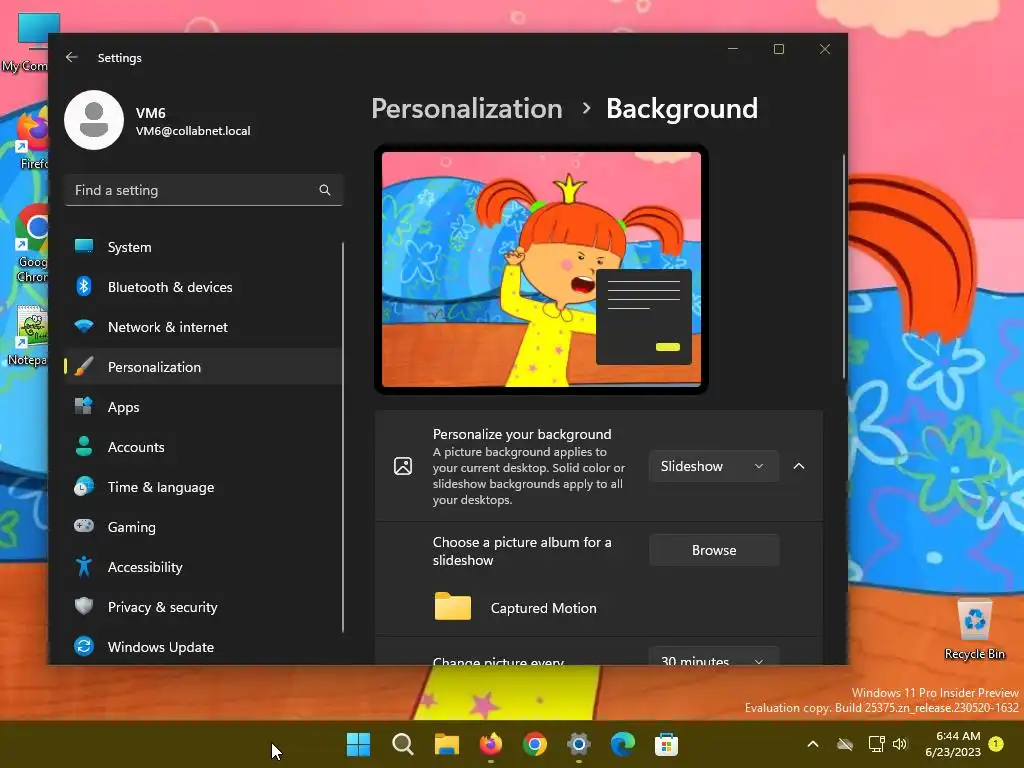Click the search magnifier in Find a setting
The width and height of the screenshot is (1024, 768).
tap(325, 190)
